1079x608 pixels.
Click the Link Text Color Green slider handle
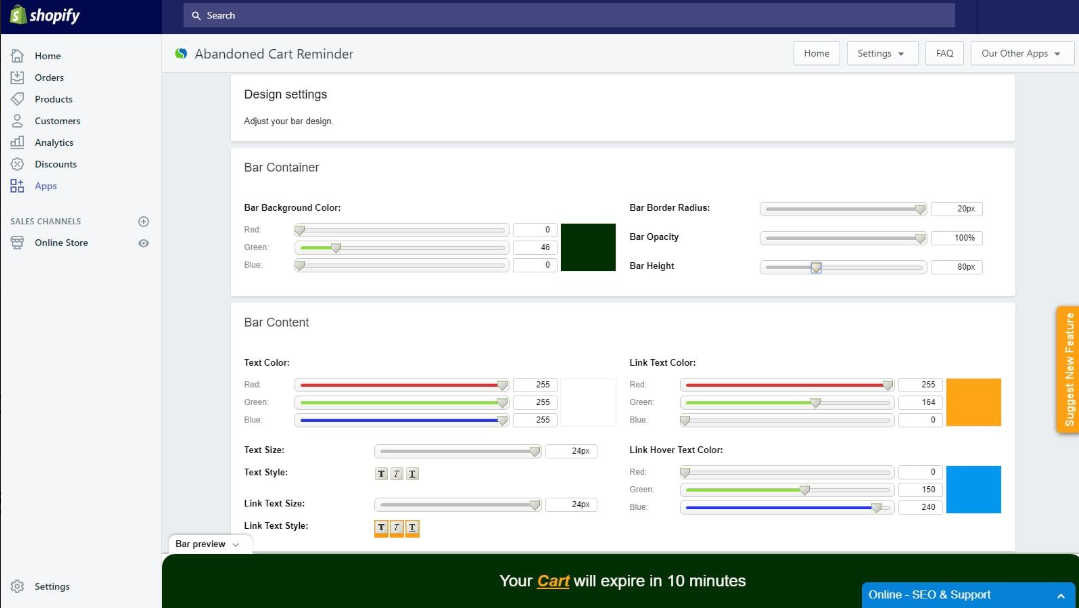(x=815, y=402)
